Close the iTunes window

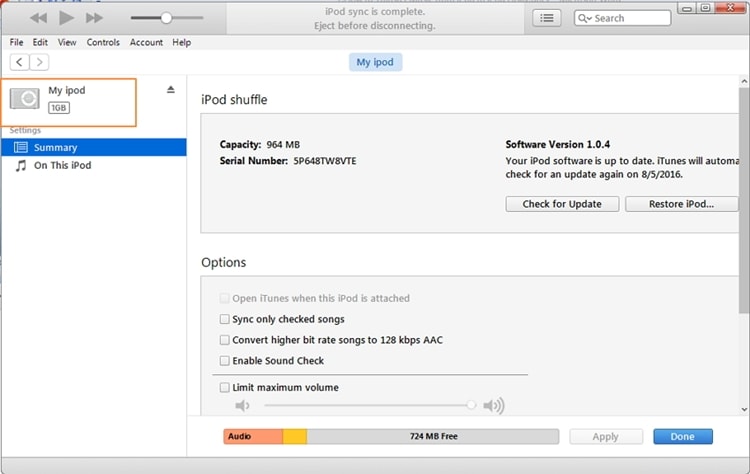[731, 8]
